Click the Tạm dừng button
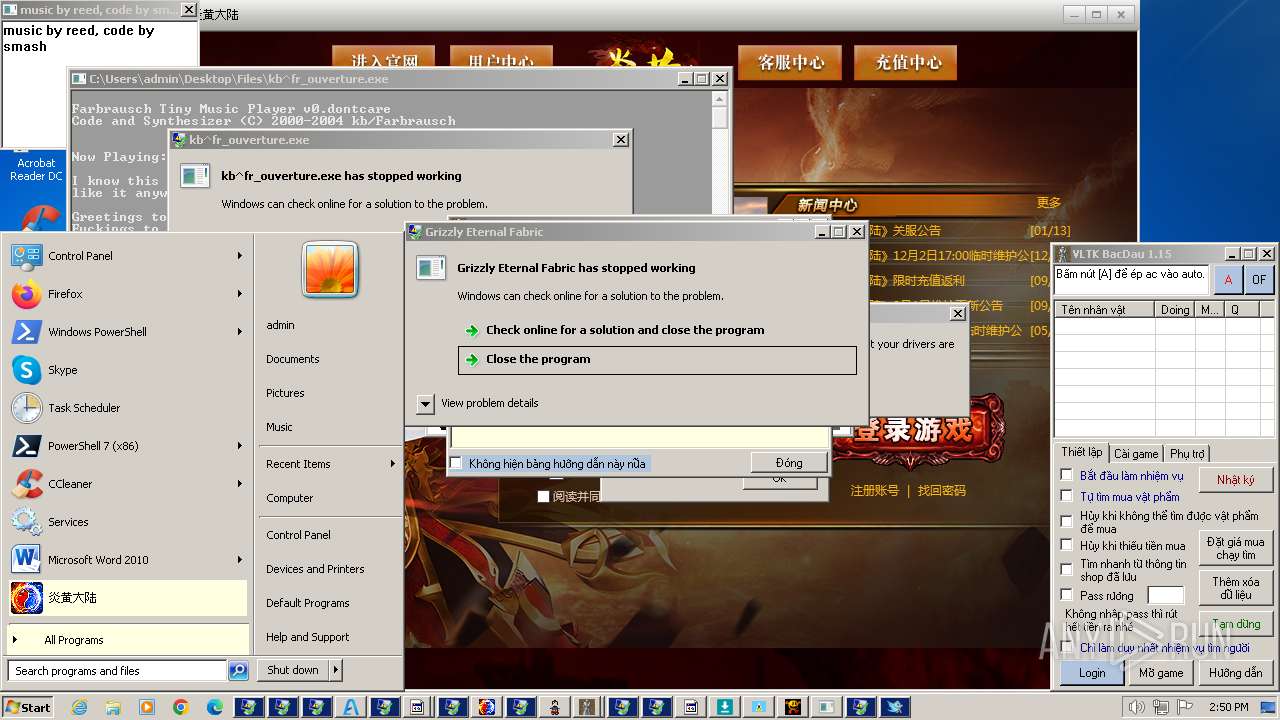This screenshot has width=1280, height=720. coord(1236,624)
